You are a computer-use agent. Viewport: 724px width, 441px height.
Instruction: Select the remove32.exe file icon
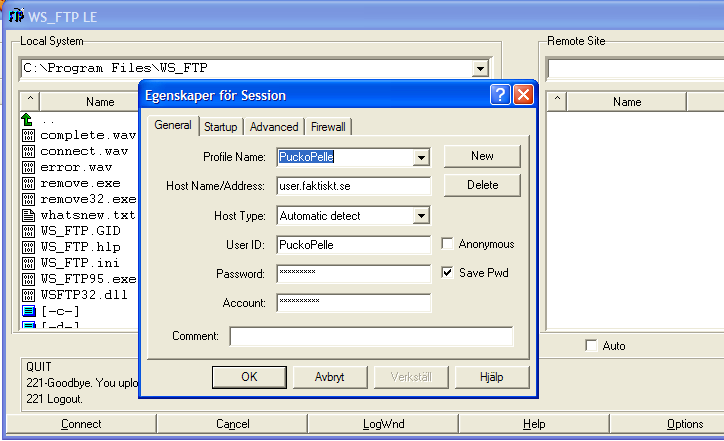pyautogui.click(x=28, y=199)
